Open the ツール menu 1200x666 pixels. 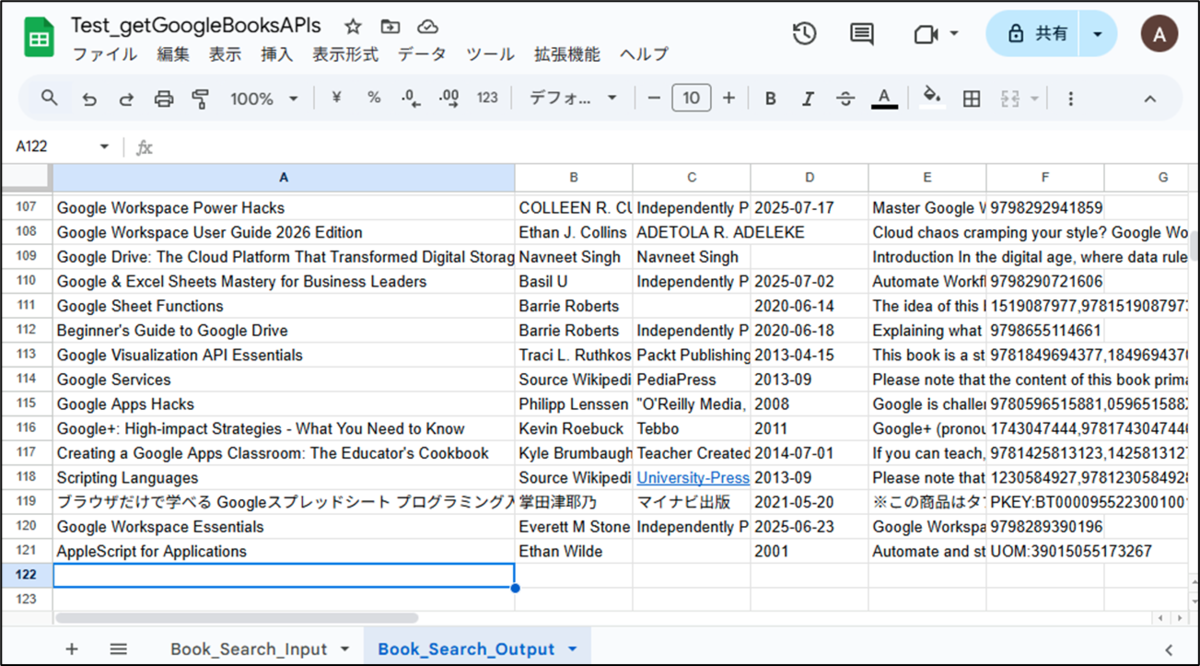(490, 55)
